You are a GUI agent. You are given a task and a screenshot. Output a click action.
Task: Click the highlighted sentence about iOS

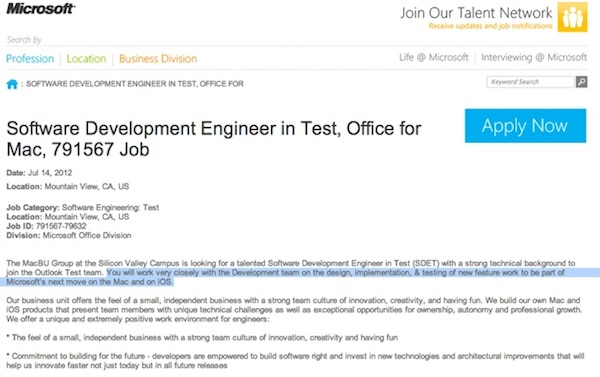pyautogui.click(x=285, y=277)
